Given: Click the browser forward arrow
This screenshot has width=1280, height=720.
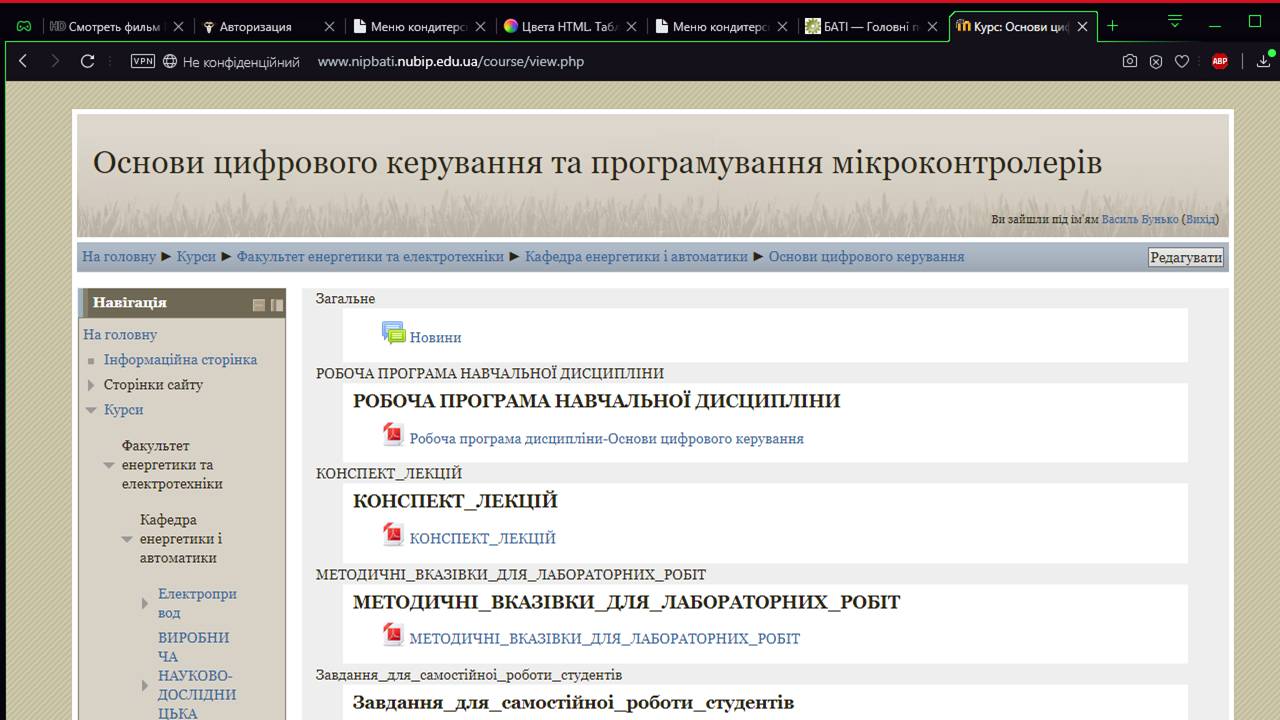Looking at the screenshot, I should 55,61.
